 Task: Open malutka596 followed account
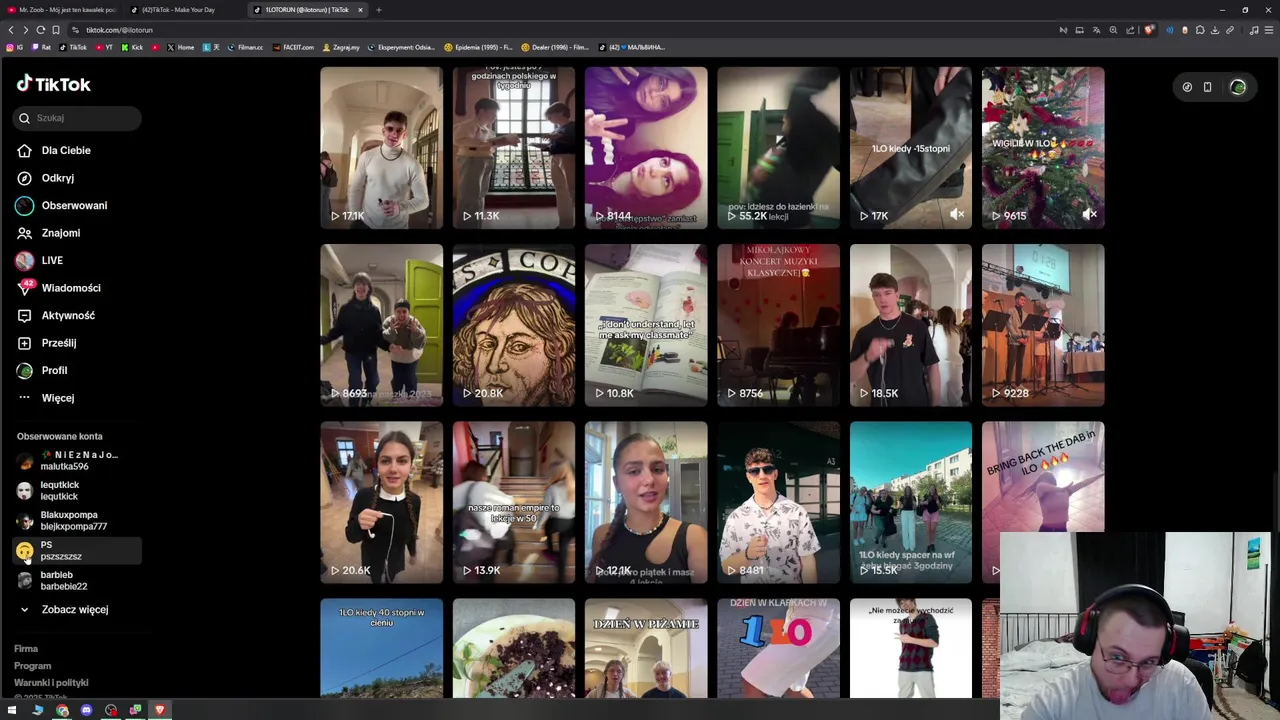[78, 460]
